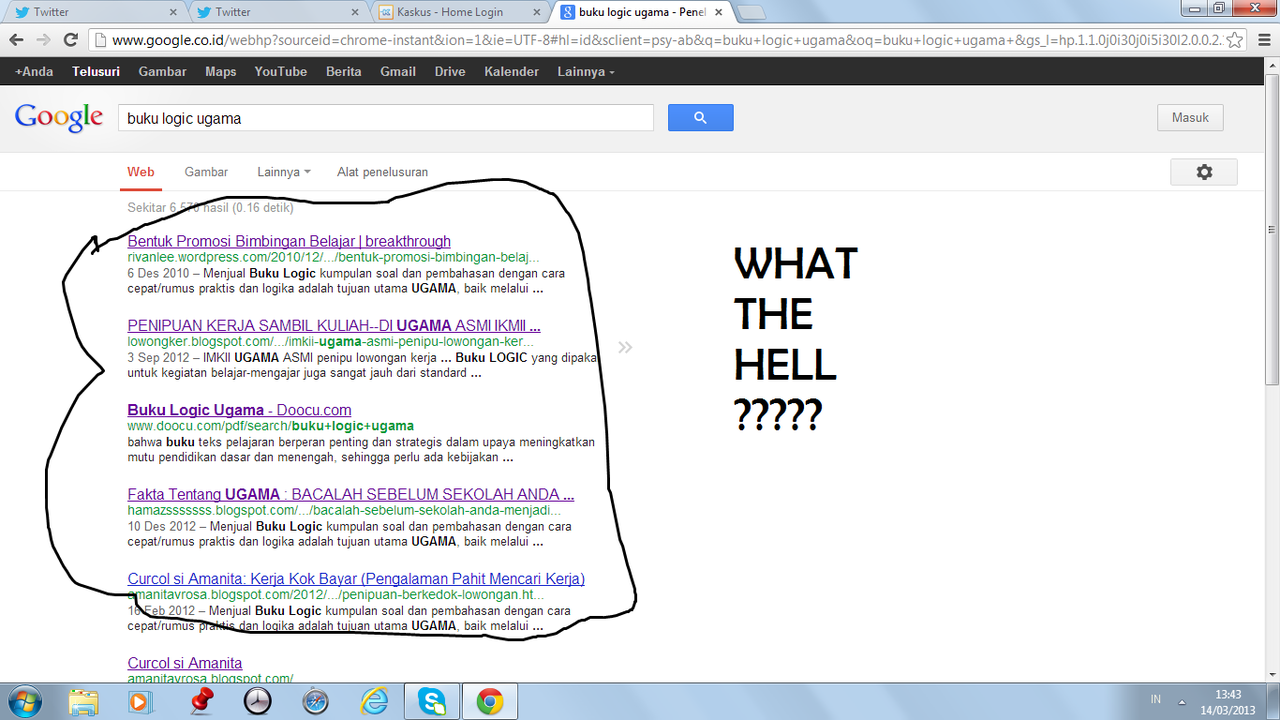Close the first Twitter tab
The height and width of the screenshot is (720, 1280).
173,12
